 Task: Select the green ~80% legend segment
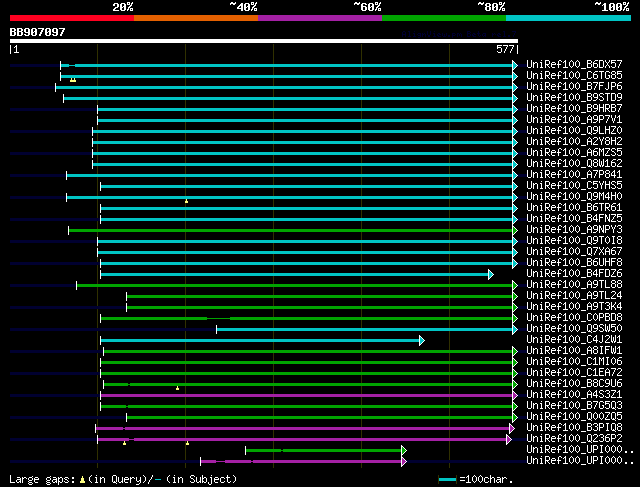[x=443, y=17]
